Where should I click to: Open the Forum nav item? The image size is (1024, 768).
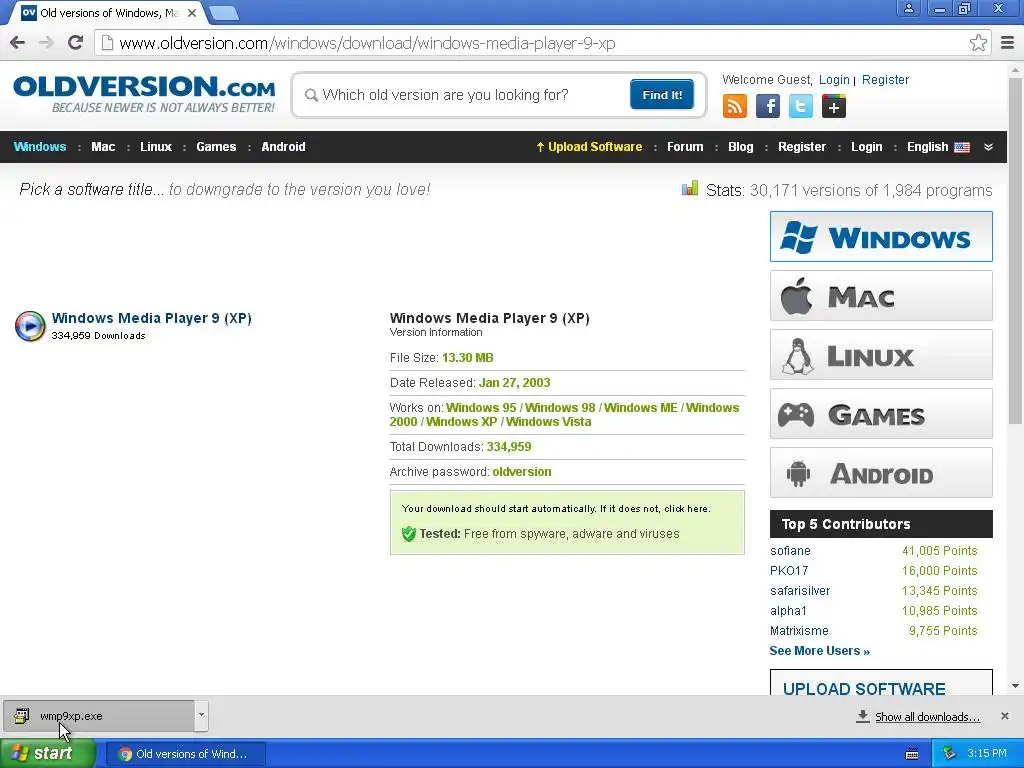pyautogui.click(x=685, y=147)
